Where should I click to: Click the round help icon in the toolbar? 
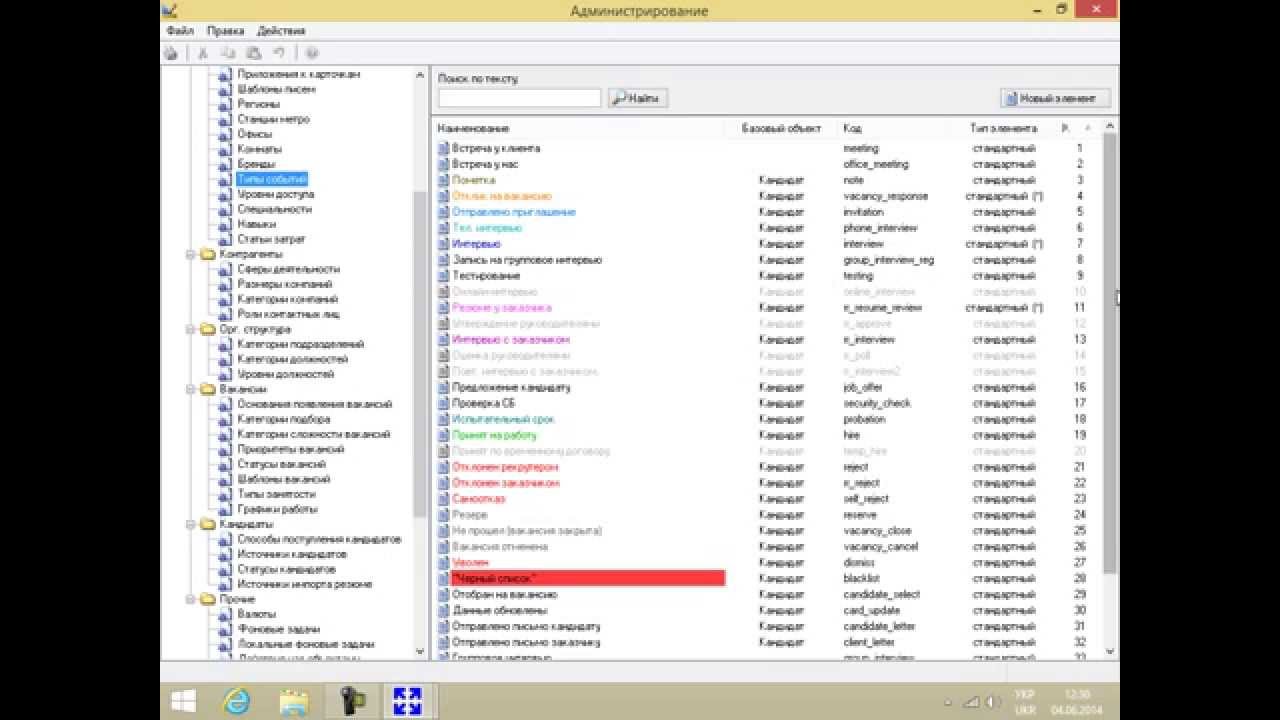[312, 53]
